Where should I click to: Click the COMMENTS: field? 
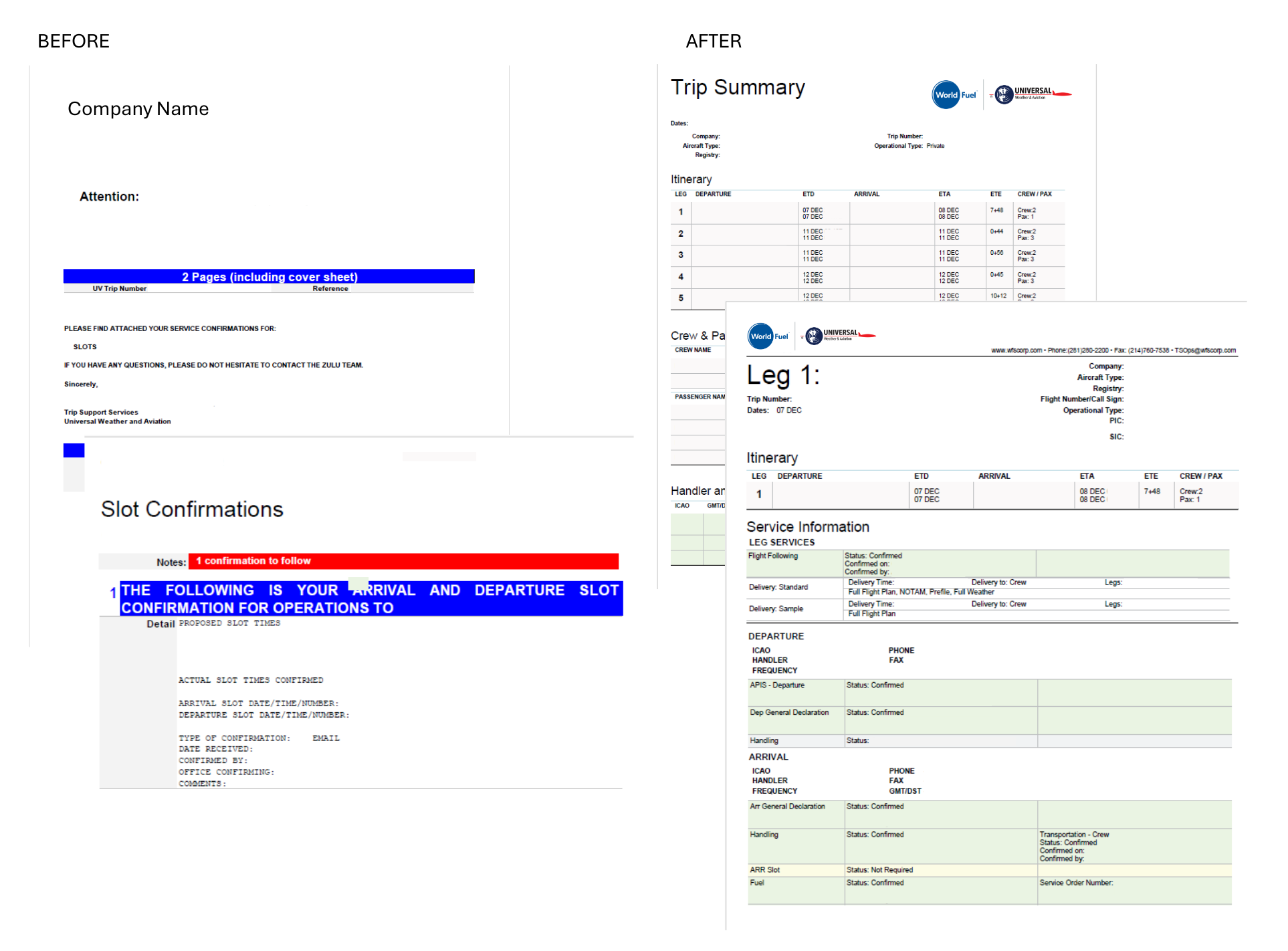(203, 784)
